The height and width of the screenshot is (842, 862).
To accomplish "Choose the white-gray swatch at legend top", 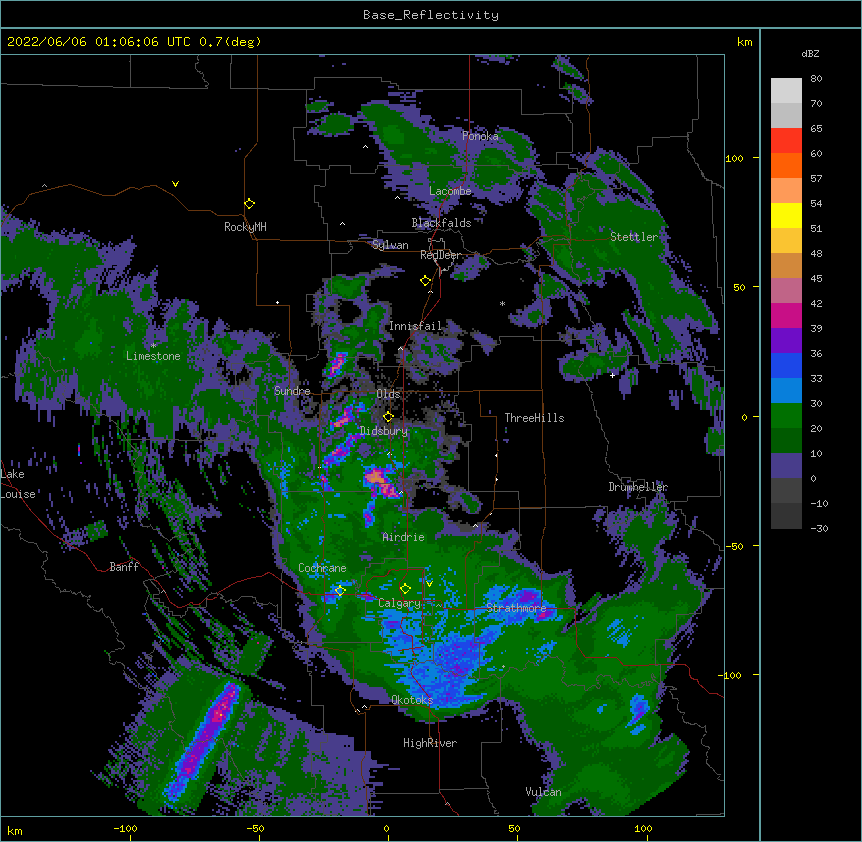I will 786,90.
